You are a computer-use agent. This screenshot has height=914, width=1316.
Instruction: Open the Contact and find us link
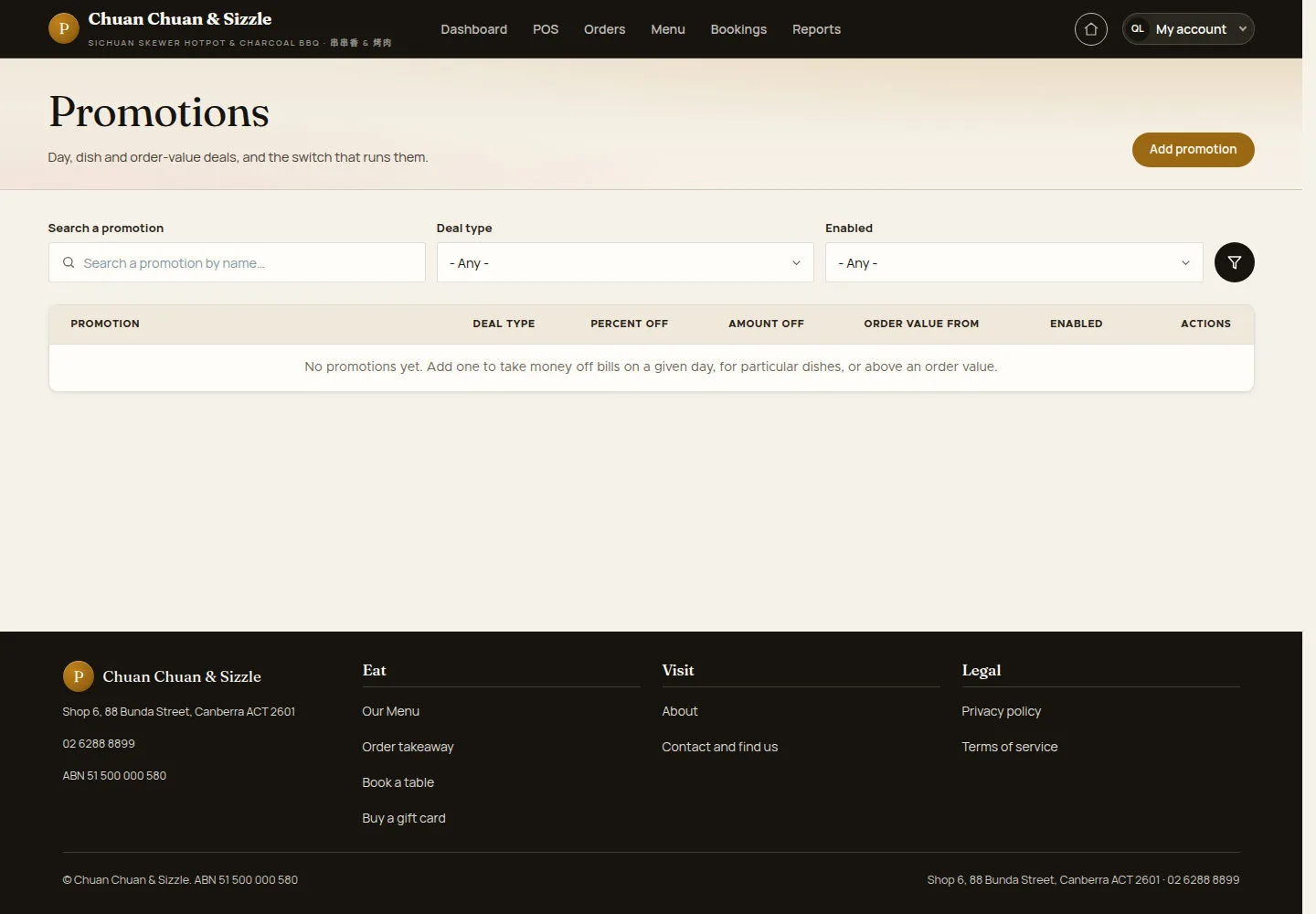[x=719, y=747]
